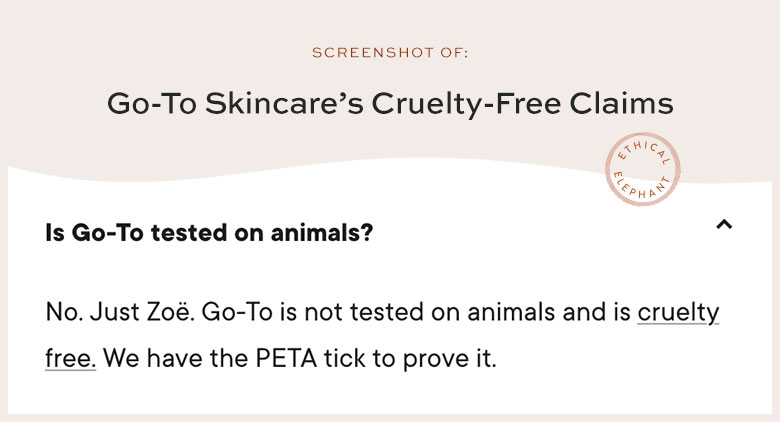Click the opening word 'No.' in the answer
Image resolution: width=780 pixels, height=422 pixels.
(x=64, y=312)
